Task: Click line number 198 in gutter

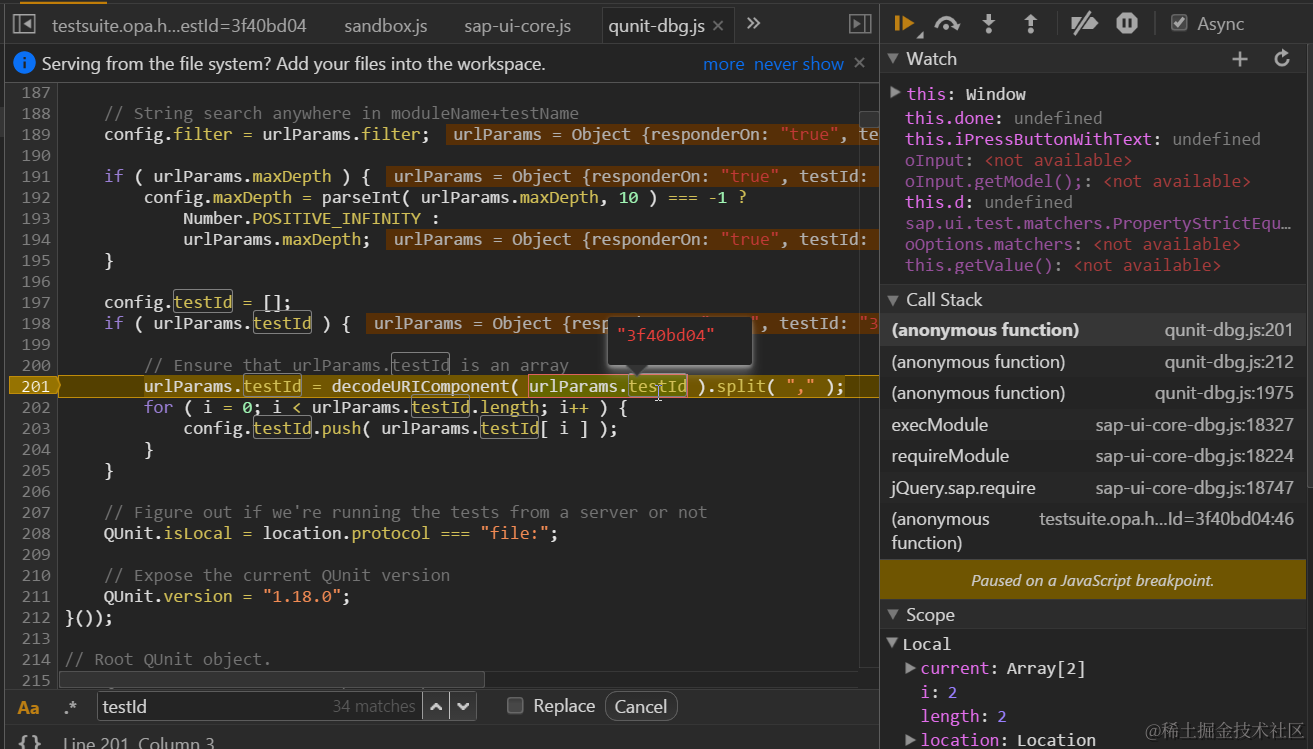Action: 35,323
